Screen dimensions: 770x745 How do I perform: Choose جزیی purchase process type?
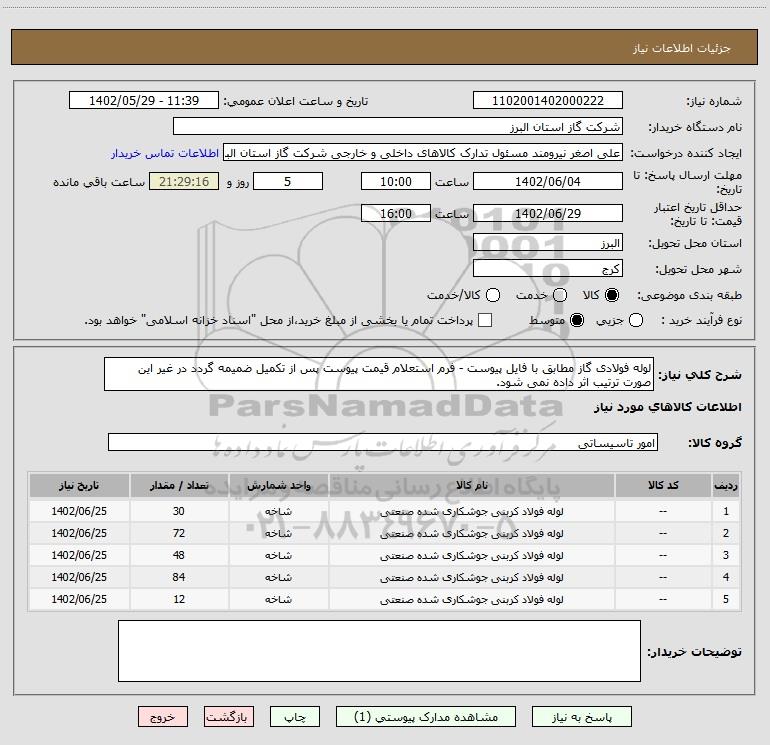point(635,320)
